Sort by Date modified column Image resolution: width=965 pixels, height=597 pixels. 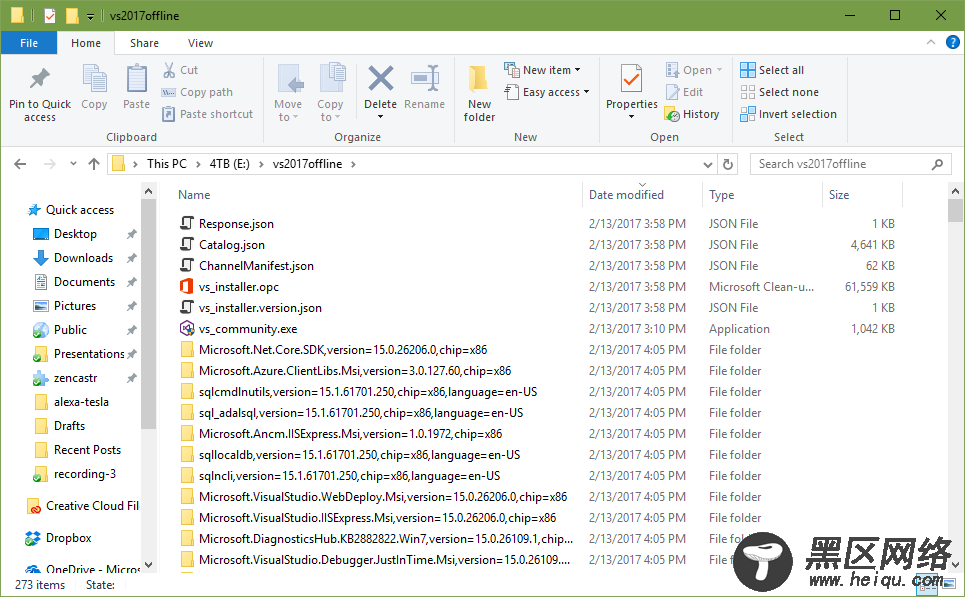coord(626,195)
